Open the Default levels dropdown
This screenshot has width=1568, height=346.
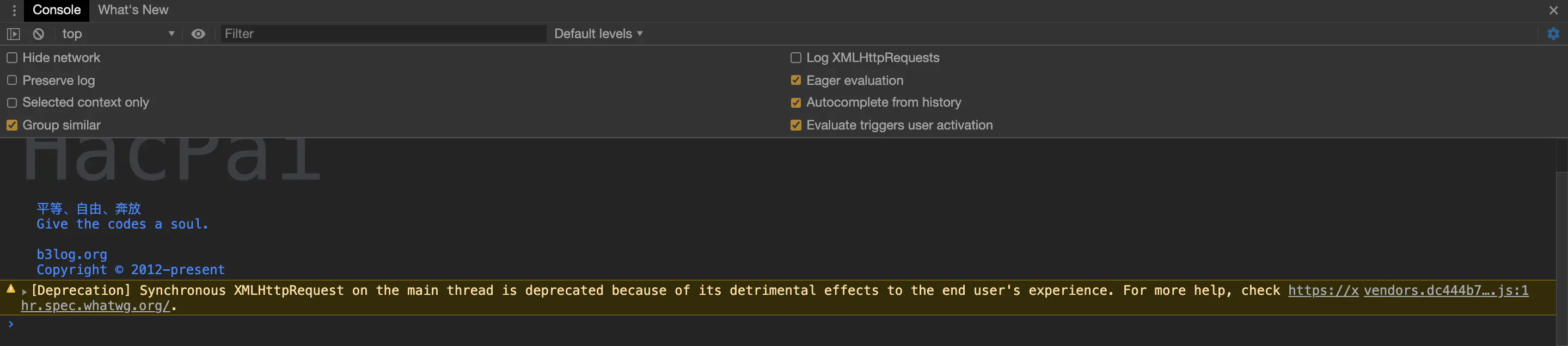point(598,34)
